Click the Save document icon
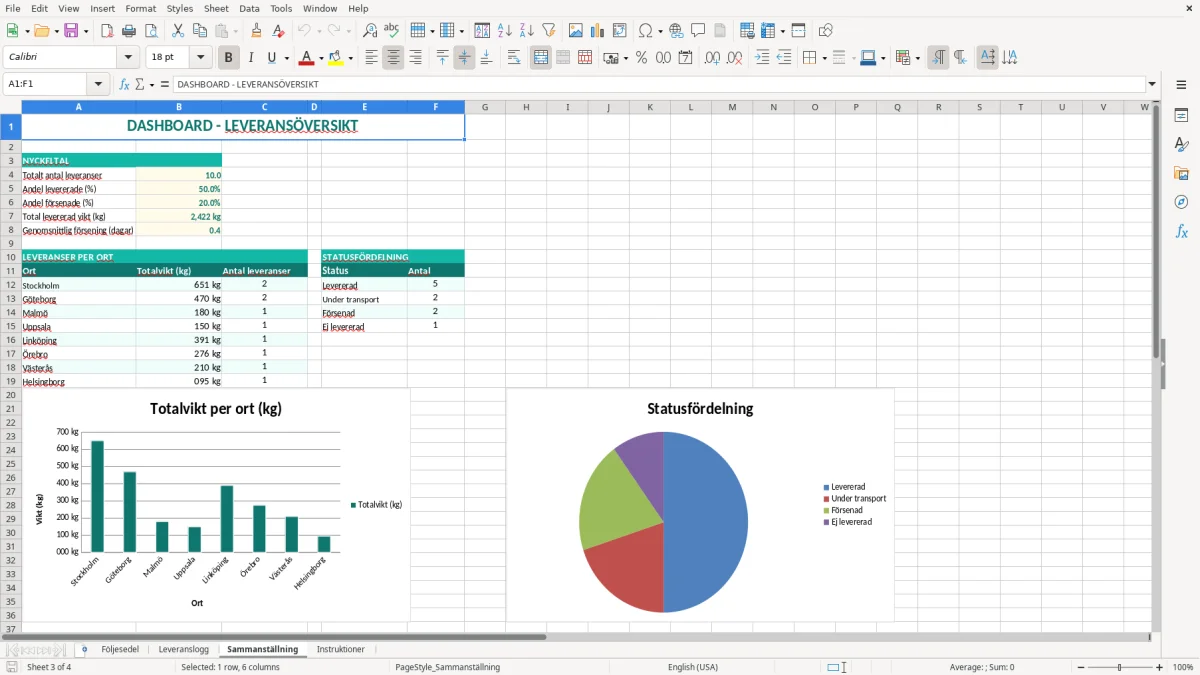The image size is (1200, 675). point(71,31)
